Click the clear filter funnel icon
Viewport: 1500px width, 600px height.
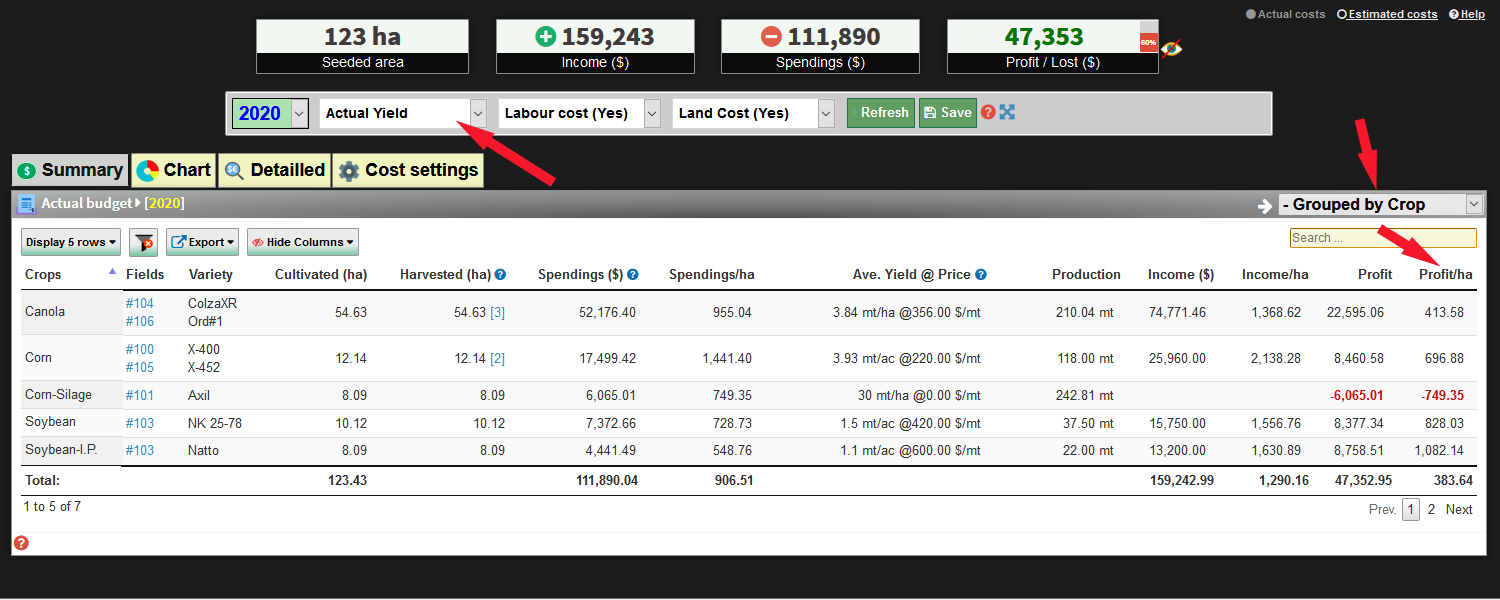point(144,242)
